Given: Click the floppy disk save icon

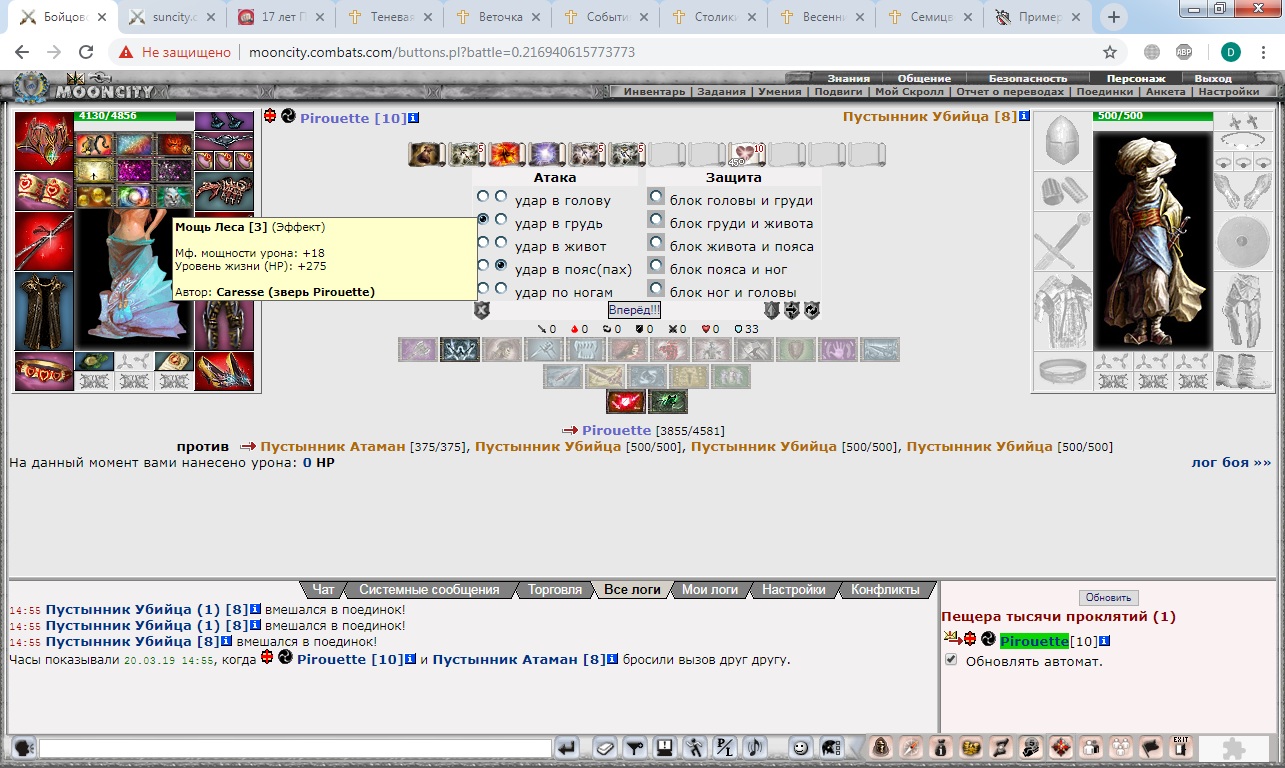Looking at the screenshot, I should [x=663, y=747].
